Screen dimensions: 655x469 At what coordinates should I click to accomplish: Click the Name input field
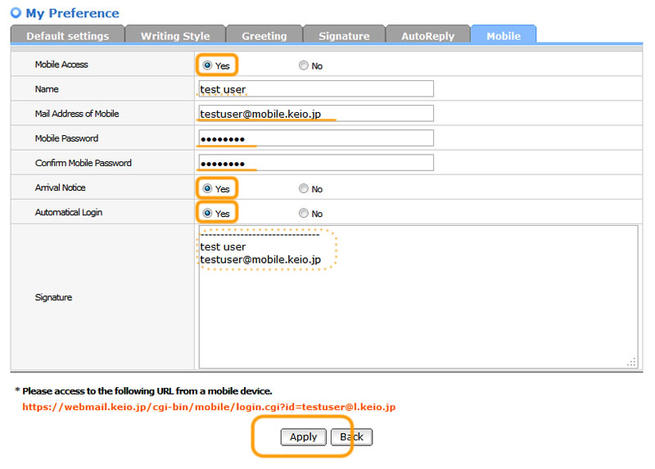pos(316,89)
